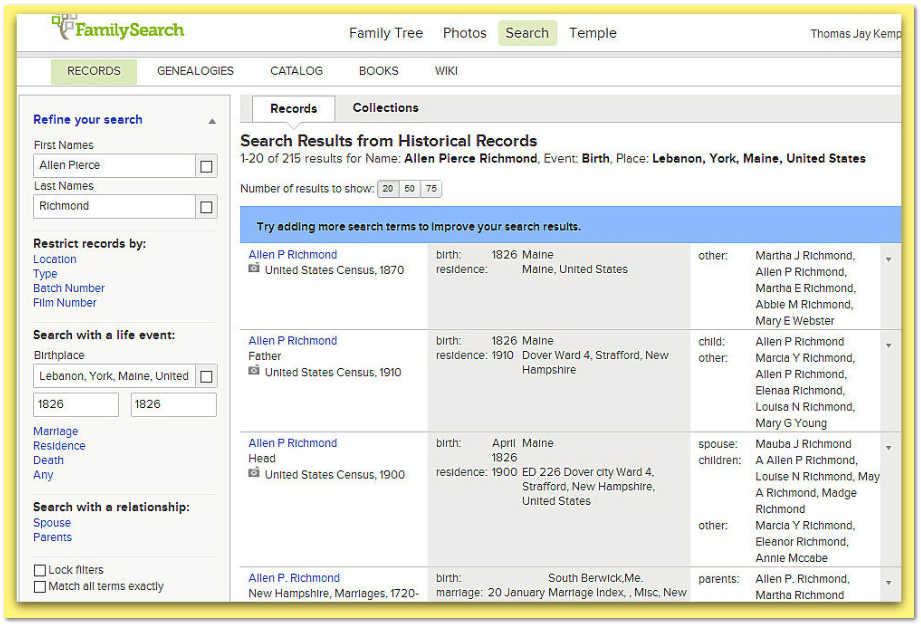Select the Collections results tab

click(x=385, y=108)
